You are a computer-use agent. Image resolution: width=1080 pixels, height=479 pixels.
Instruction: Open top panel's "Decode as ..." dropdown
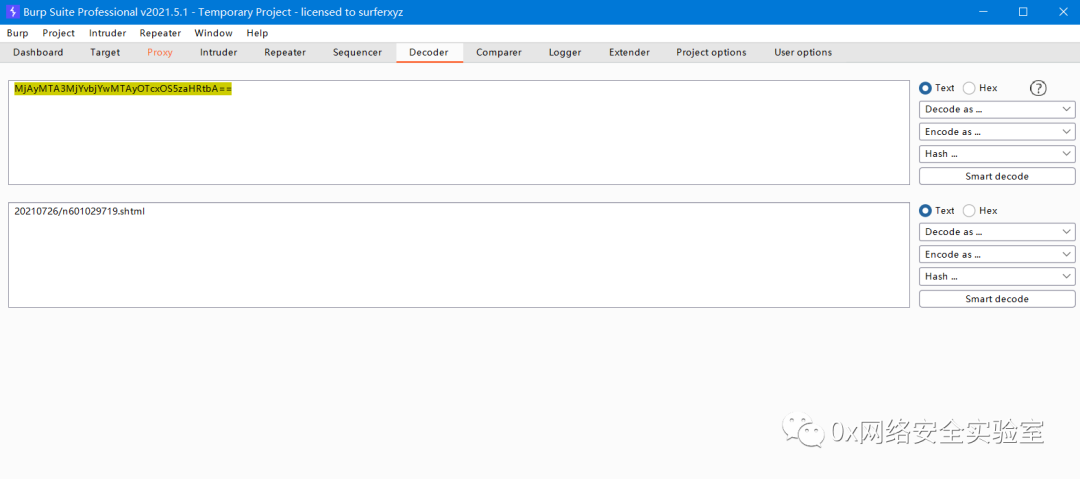point(997,109)
